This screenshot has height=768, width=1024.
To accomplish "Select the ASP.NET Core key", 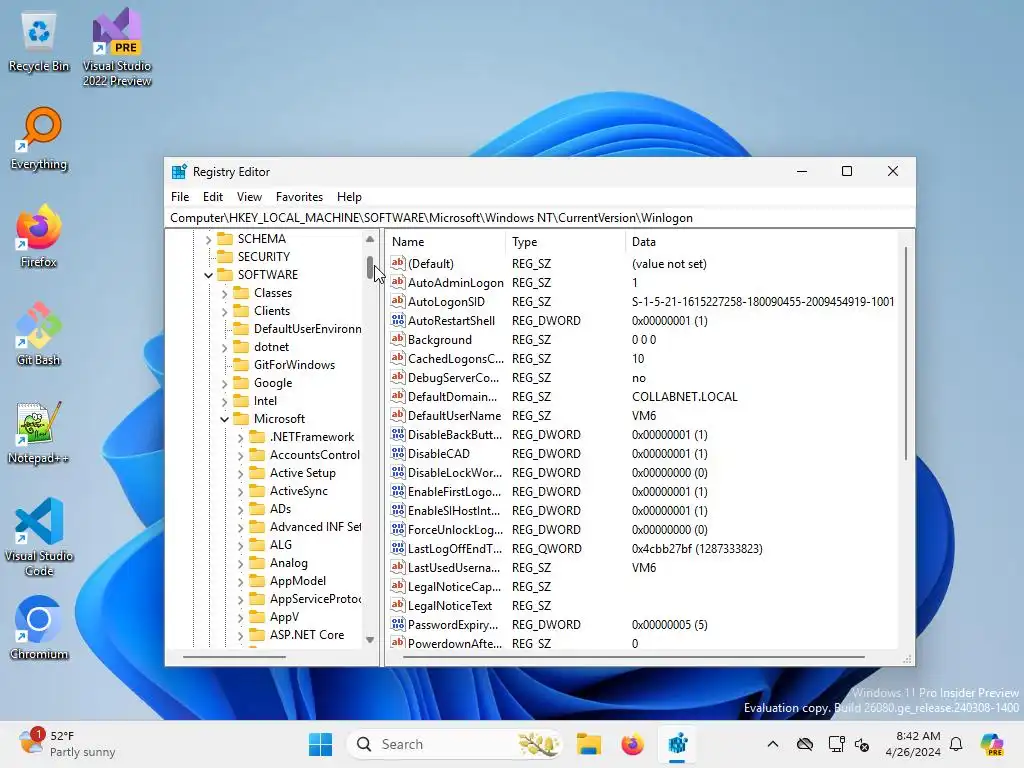I will click(x=306, y=635).
